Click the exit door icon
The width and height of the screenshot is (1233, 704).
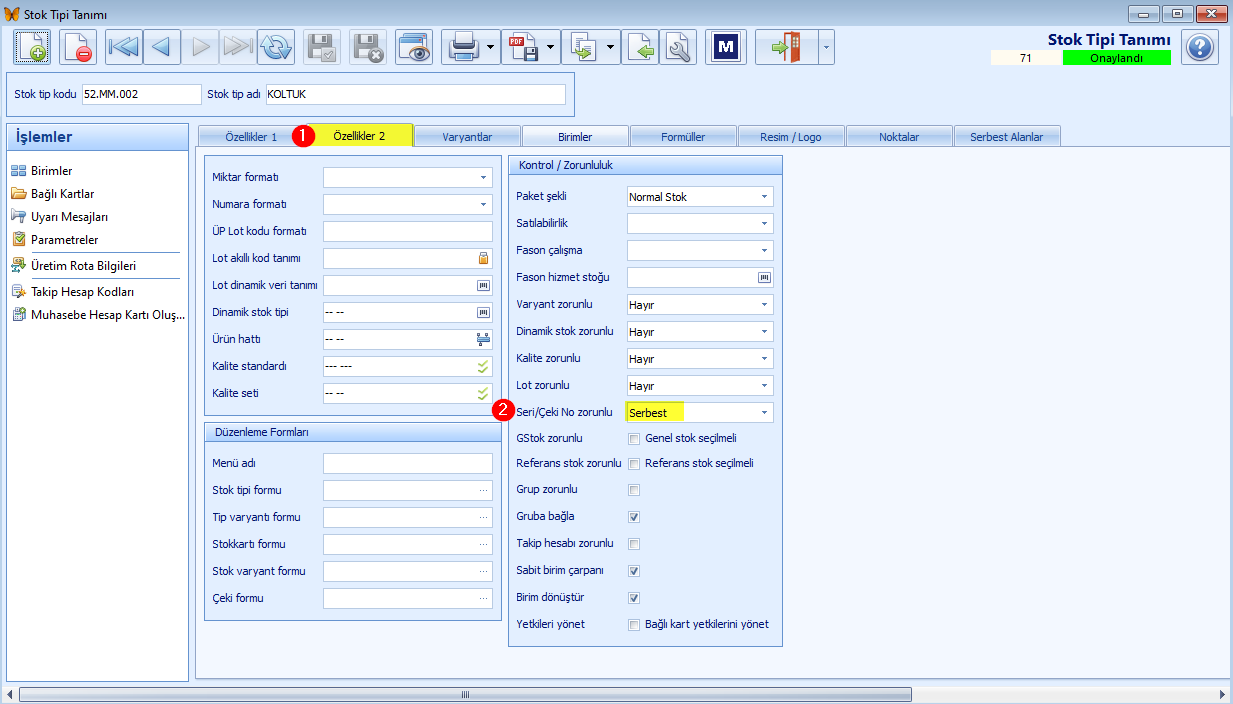(787, 47)
